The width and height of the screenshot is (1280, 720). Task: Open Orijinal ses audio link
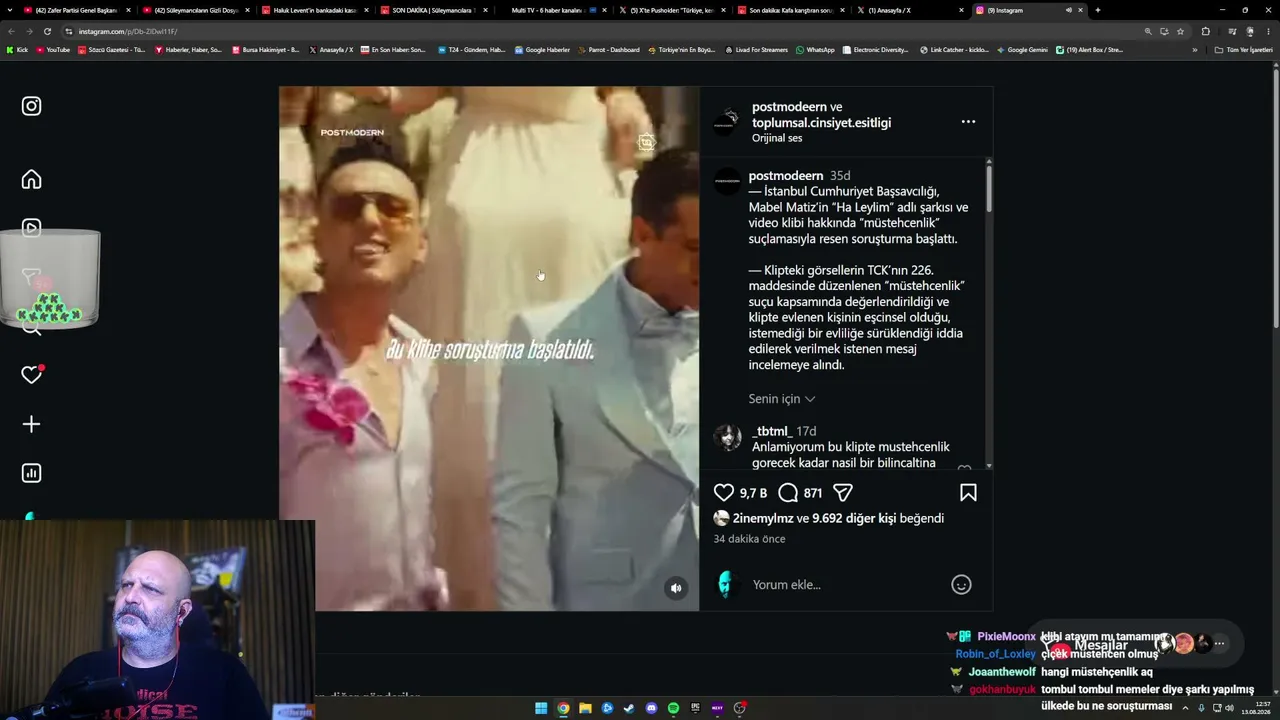click(x=777, y=138)
